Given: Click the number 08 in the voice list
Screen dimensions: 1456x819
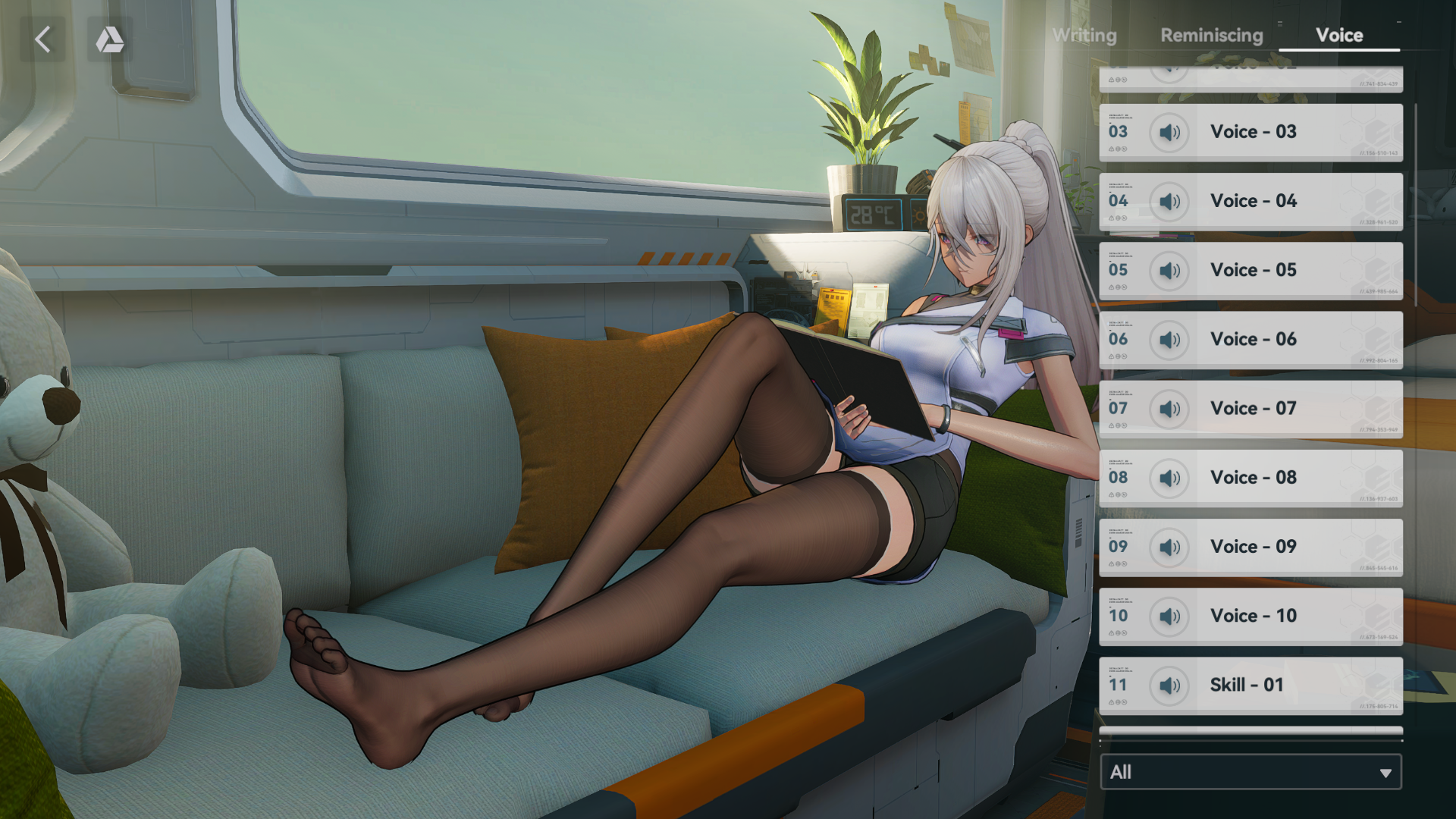Looking at the screenshot, I should [1118, 478].
